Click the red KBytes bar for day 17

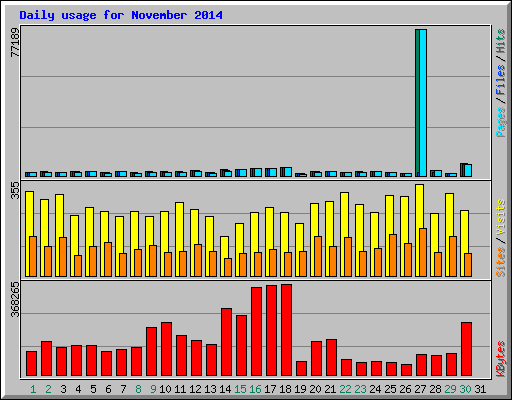(x=271, y=331)
